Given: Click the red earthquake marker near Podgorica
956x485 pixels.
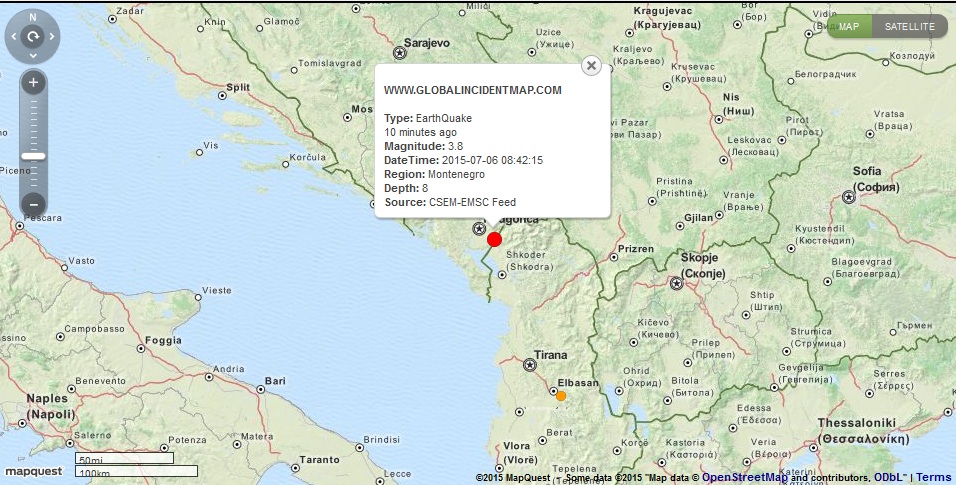Looking at the screenshot, I should tap(494, 239).
